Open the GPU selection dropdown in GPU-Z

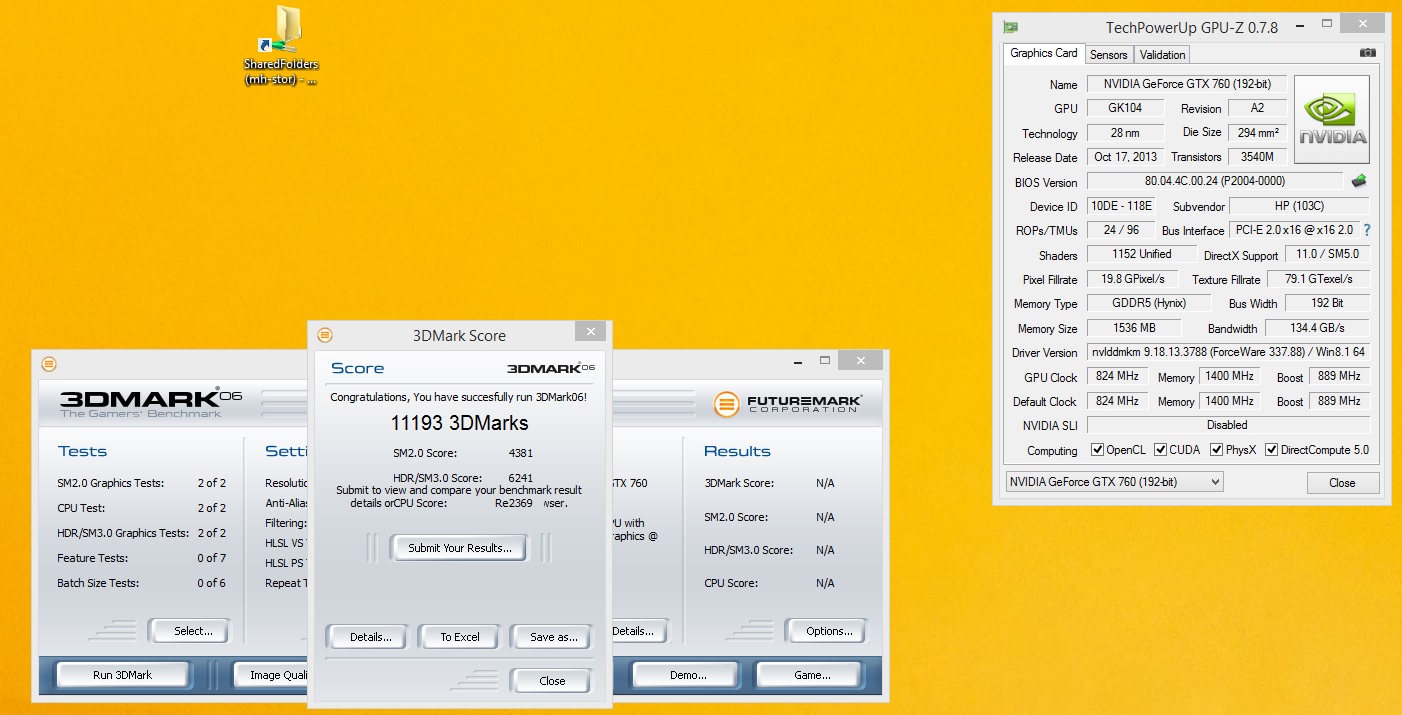(x=1113, y=482)
